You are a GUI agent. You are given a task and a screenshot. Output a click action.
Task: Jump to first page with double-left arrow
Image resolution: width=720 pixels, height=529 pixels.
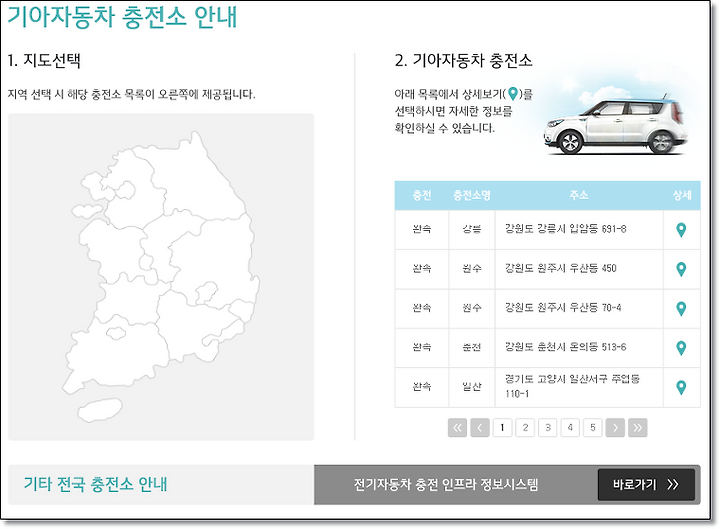457,428
